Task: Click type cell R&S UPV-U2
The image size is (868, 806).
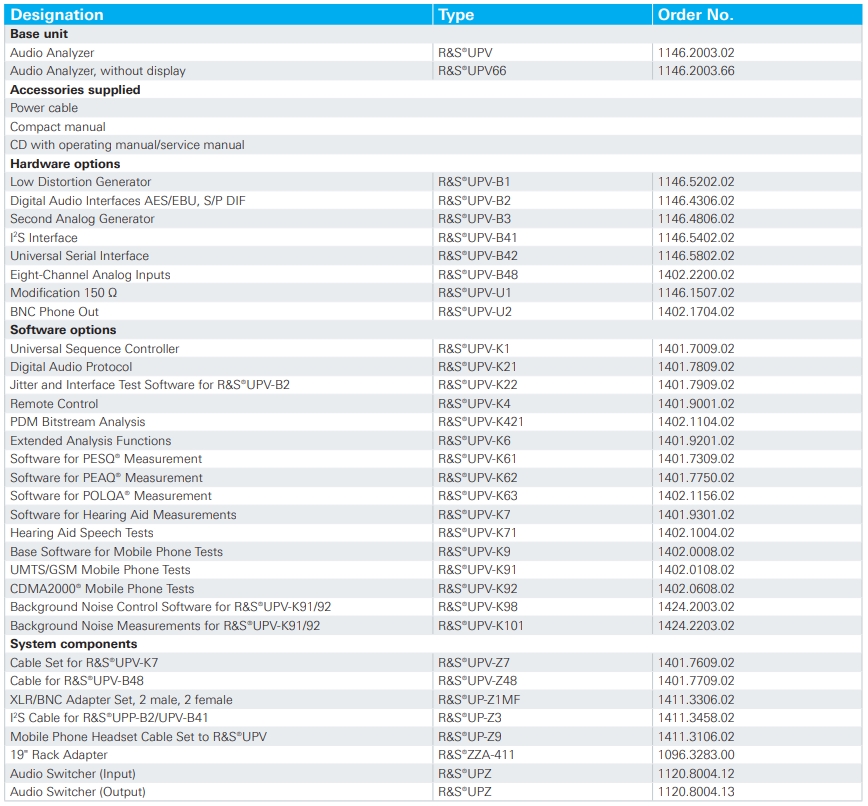Action: [x=474, y=312]
